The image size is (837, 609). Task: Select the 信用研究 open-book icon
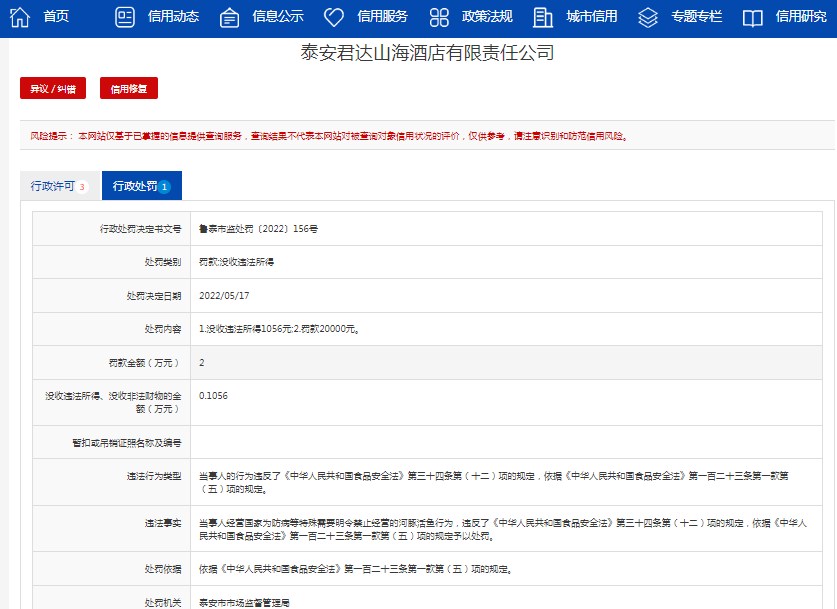coord(755,16)
